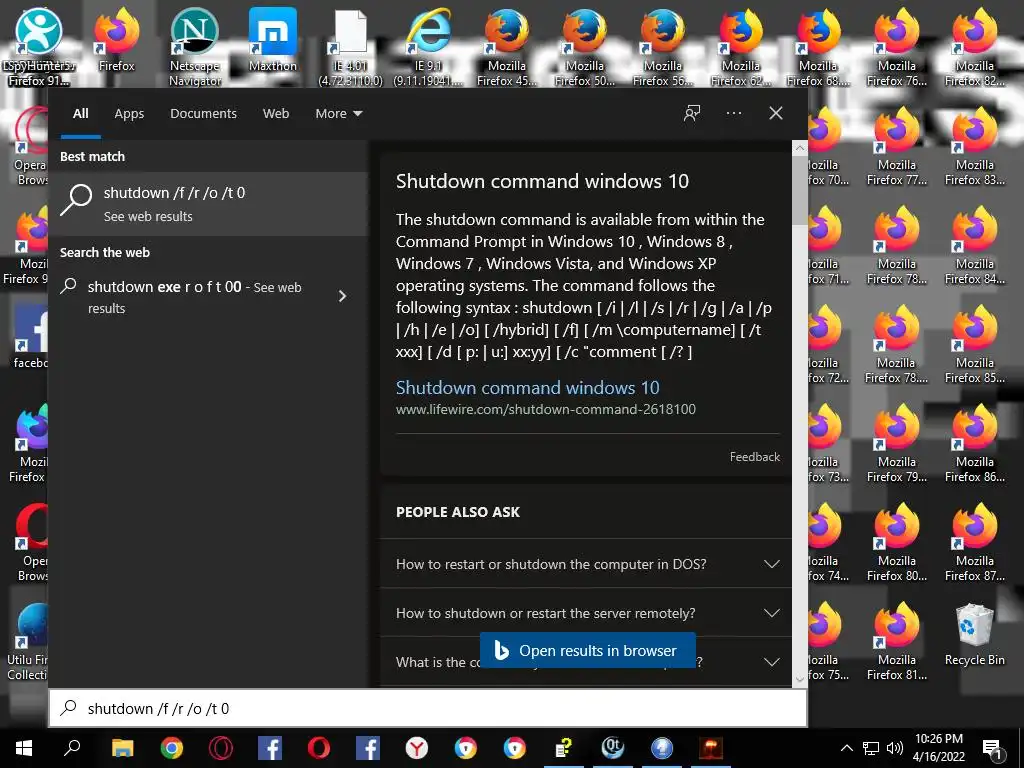
Task: Open Google Chrome from the taskbar
Action: pos(172,748)
